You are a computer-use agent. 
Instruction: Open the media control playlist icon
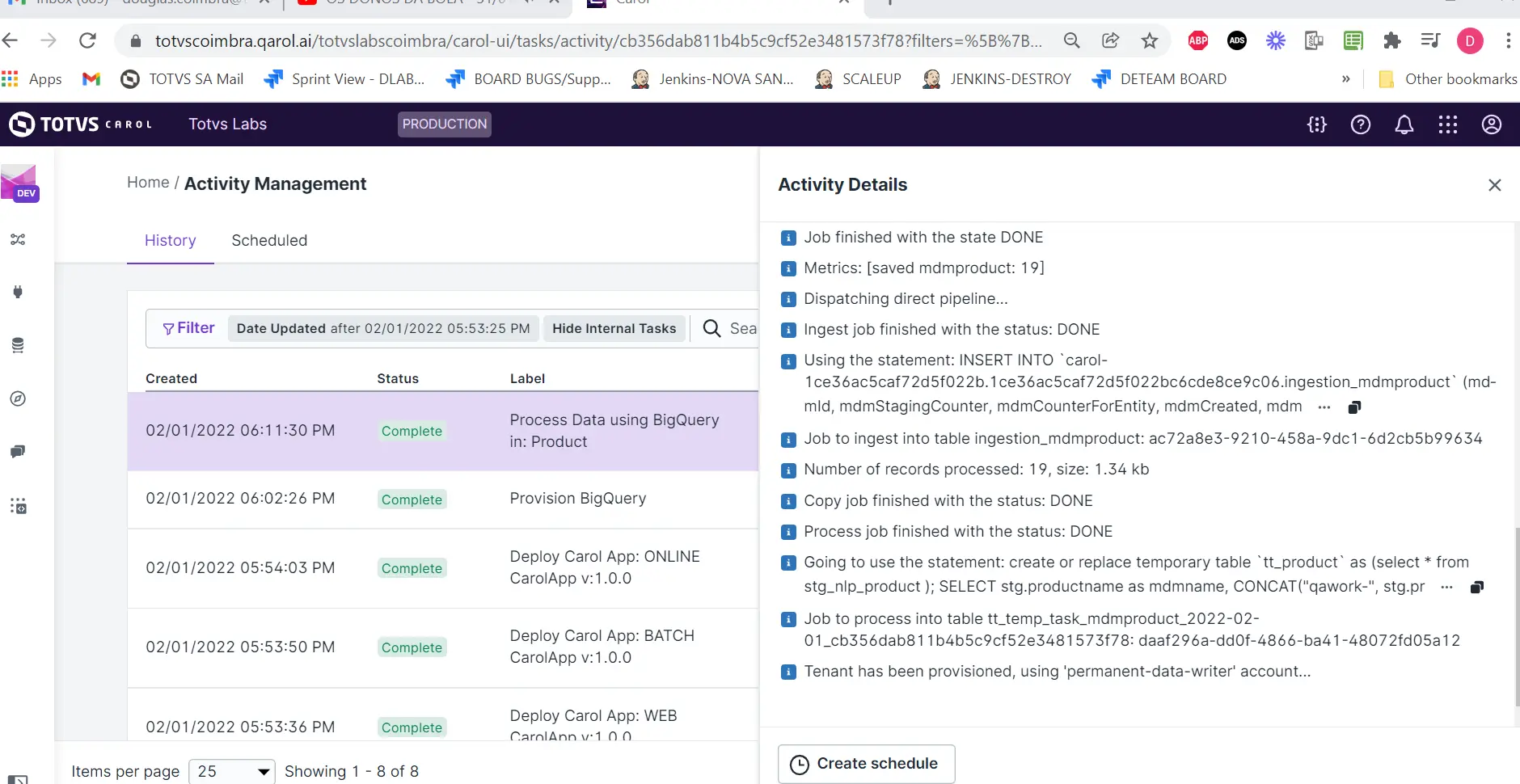pyautogui.click(x=1430, y=40)
